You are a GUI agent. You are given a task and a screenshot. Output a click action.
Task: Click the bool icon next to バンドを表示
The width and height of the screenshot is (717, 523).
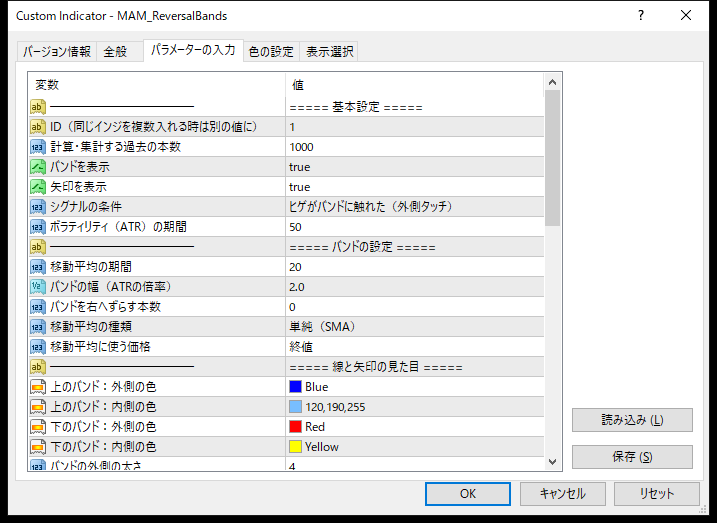38,167
